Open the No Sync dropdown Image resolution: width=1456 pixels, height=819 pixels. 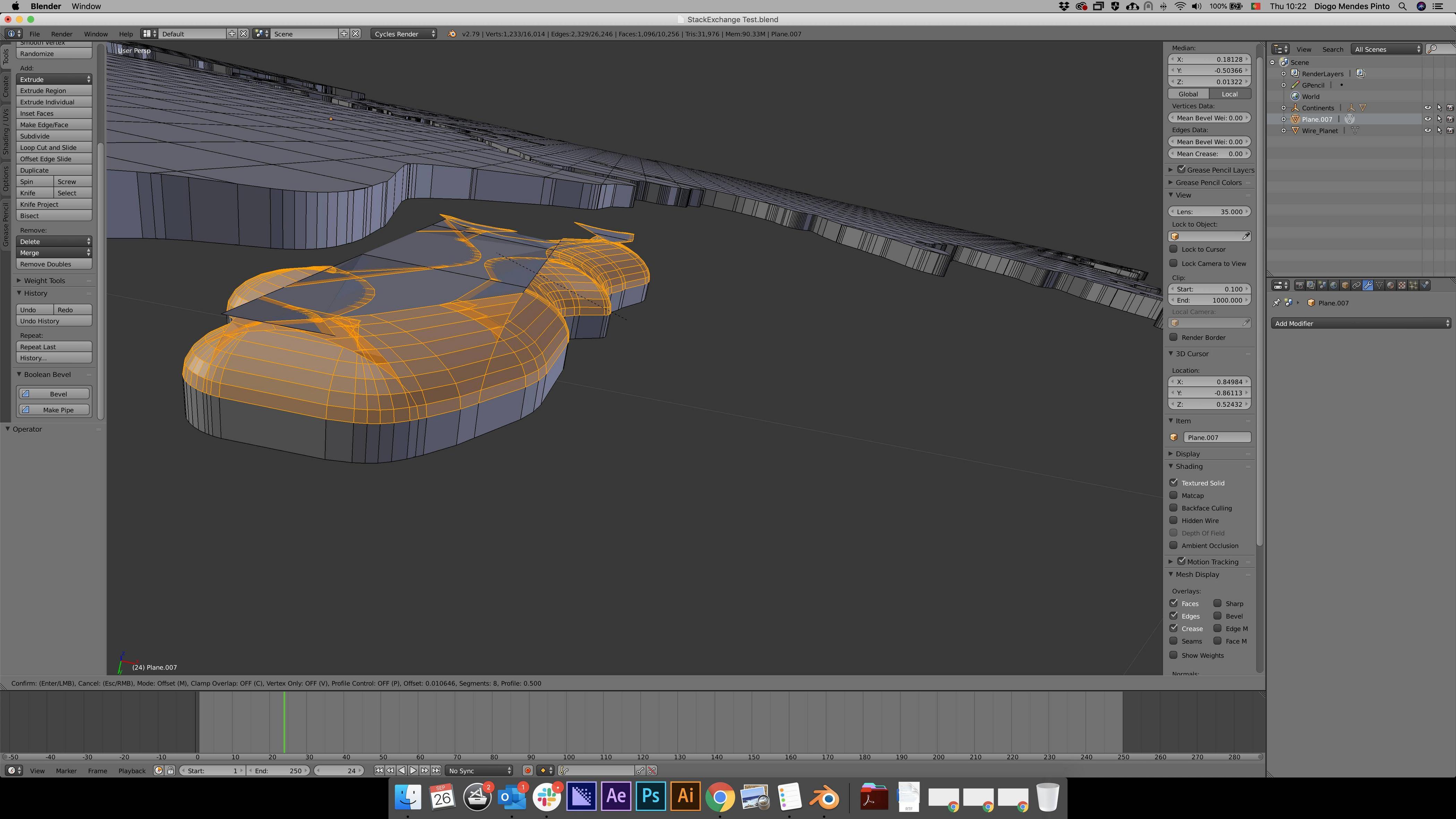pos(479,770)
